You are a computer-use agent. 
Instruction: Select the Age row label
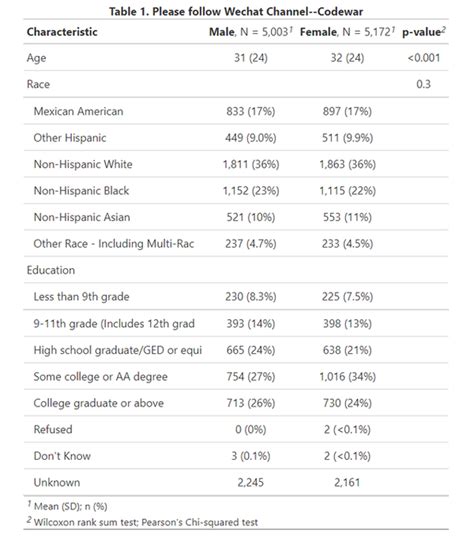tap(36, 58)
